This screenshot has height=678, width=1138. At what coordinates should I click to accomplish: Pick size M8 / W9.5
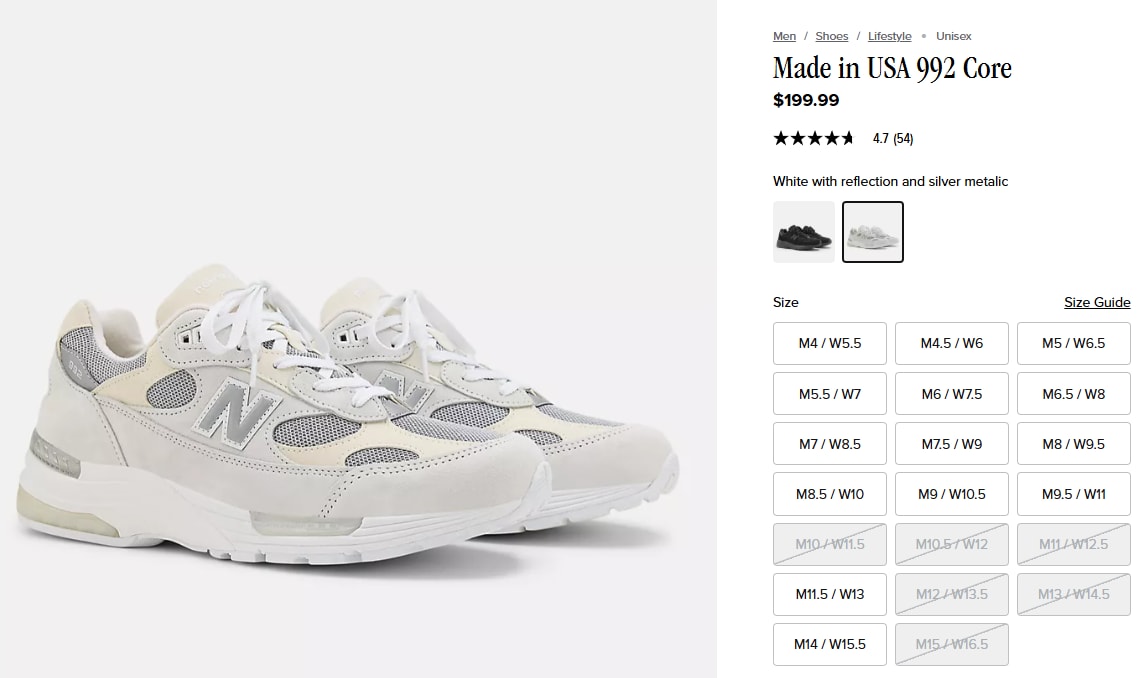pos(1073,444)
